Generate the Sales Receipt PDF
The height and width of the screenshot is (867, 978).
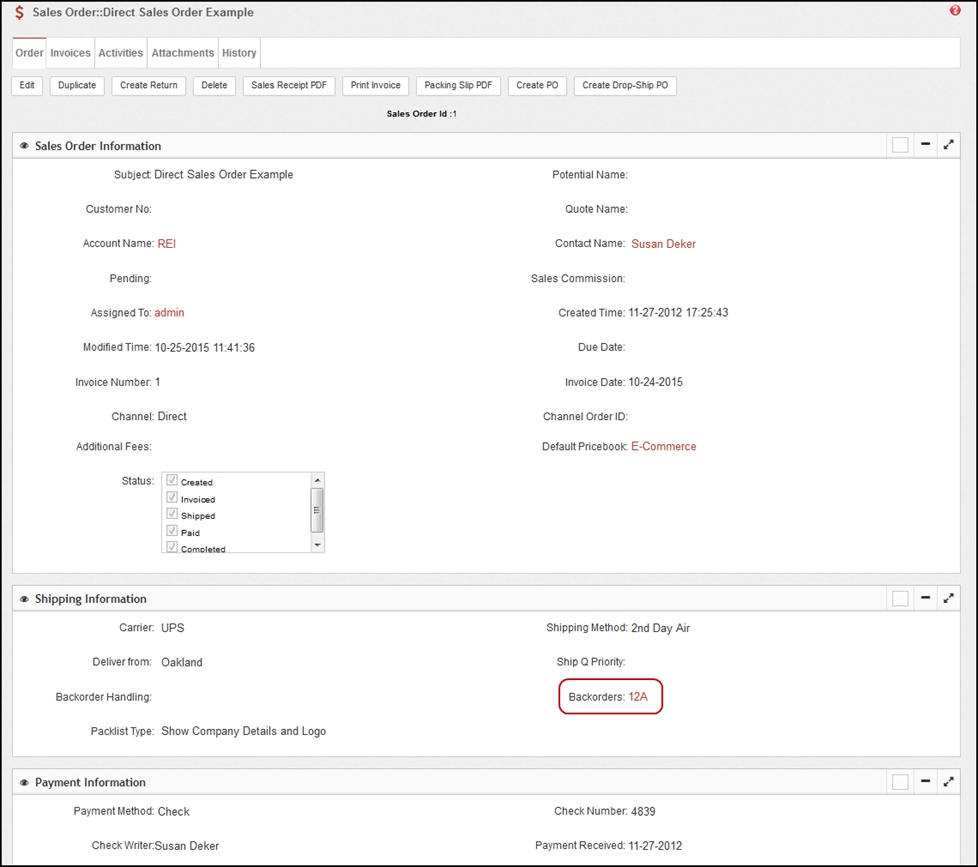[289, 85]
